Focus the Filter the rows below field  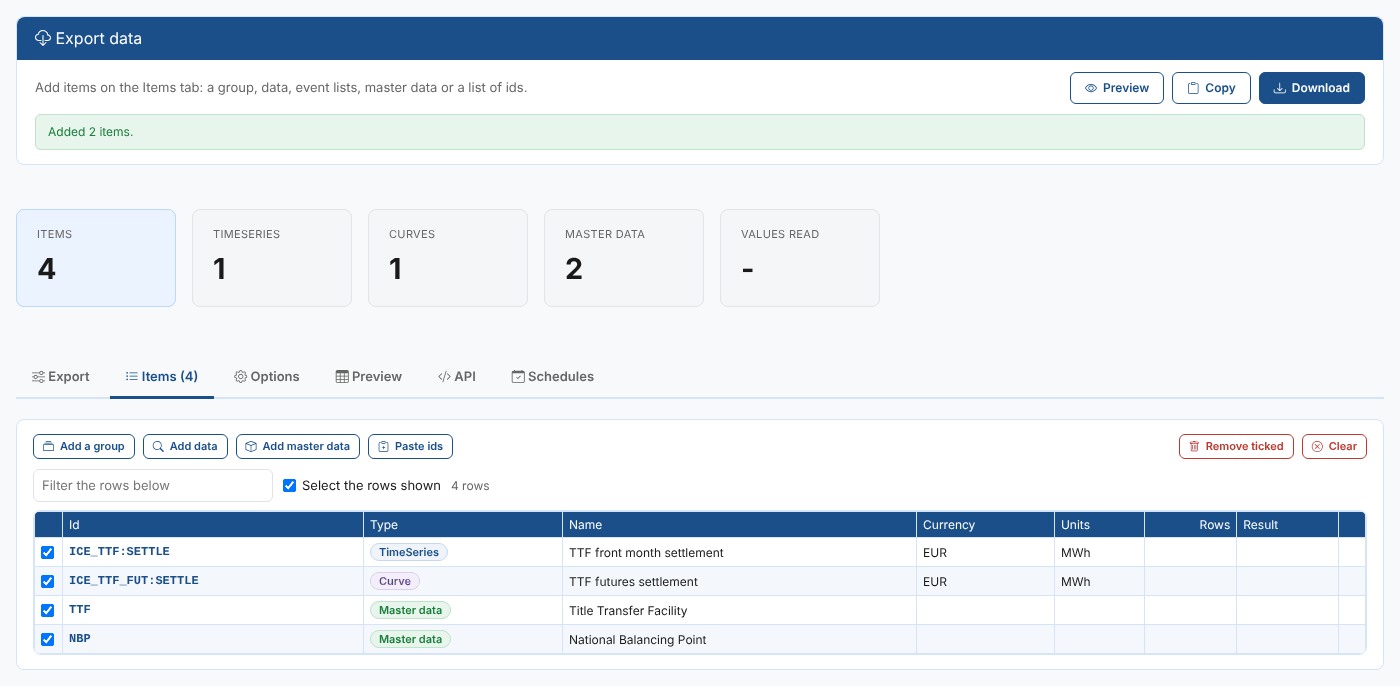(x=153, y=485)
